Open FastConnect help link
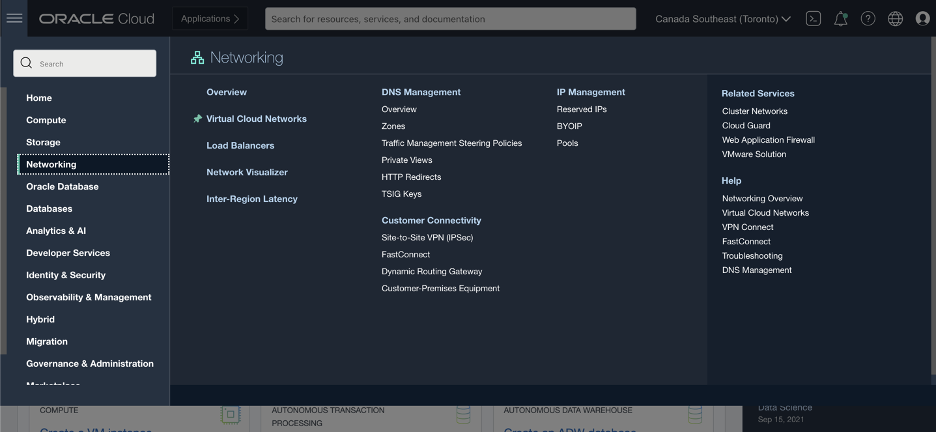This screenshot has width=936, height=432. coord(746,241)
